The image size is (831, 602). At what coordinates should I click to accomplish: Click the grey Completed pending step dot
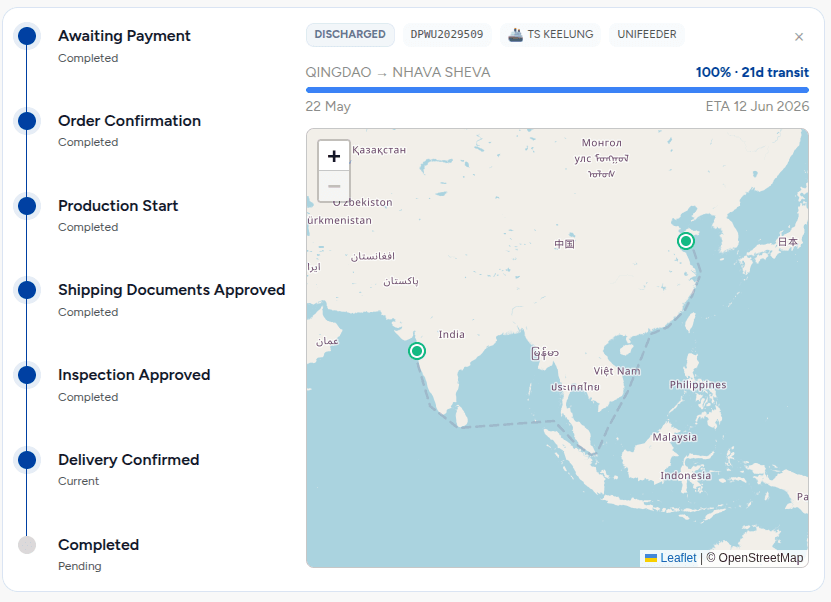coord(27,545)
